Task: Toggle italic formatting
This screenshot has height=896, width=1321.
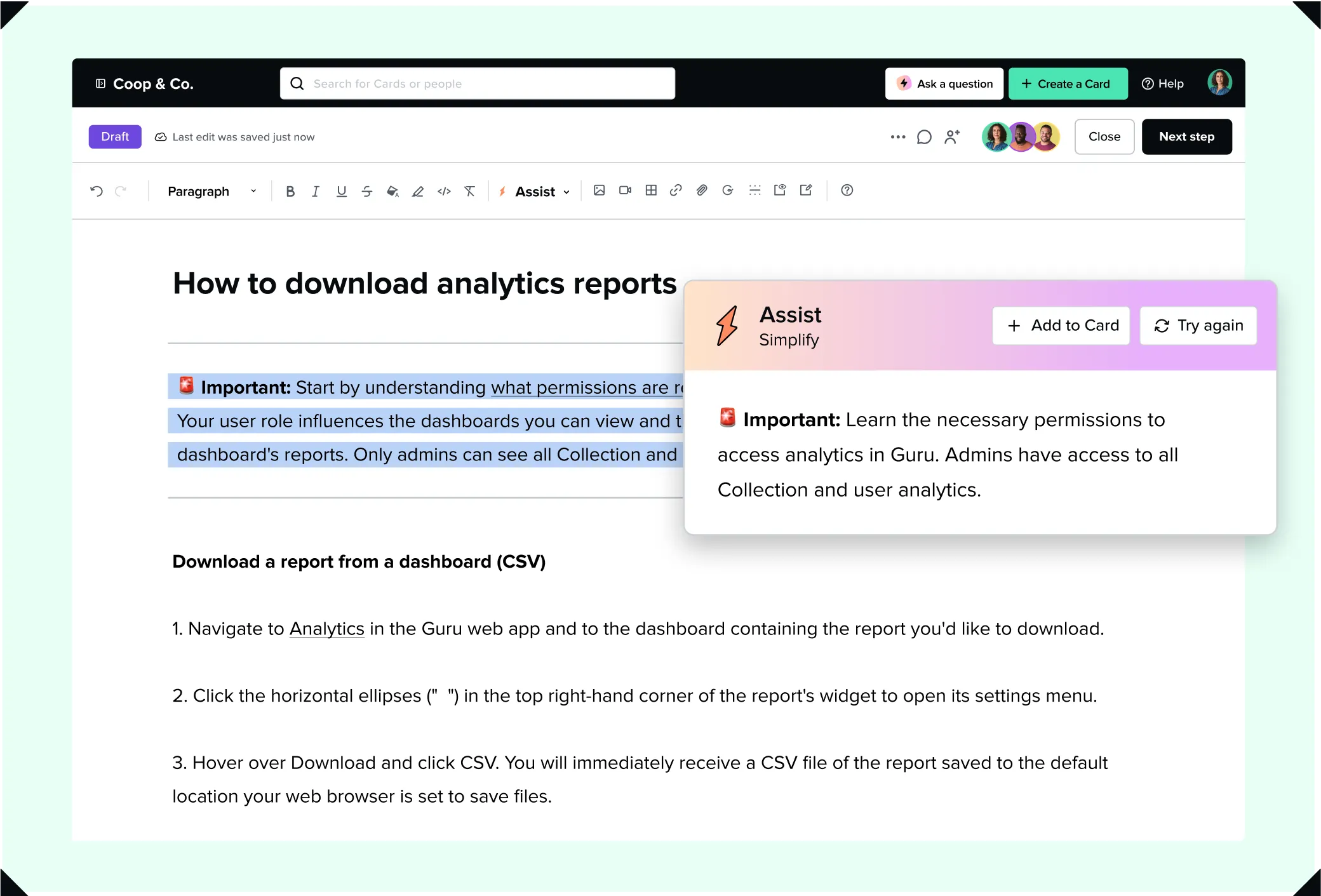Action: (x=316, y=191)
